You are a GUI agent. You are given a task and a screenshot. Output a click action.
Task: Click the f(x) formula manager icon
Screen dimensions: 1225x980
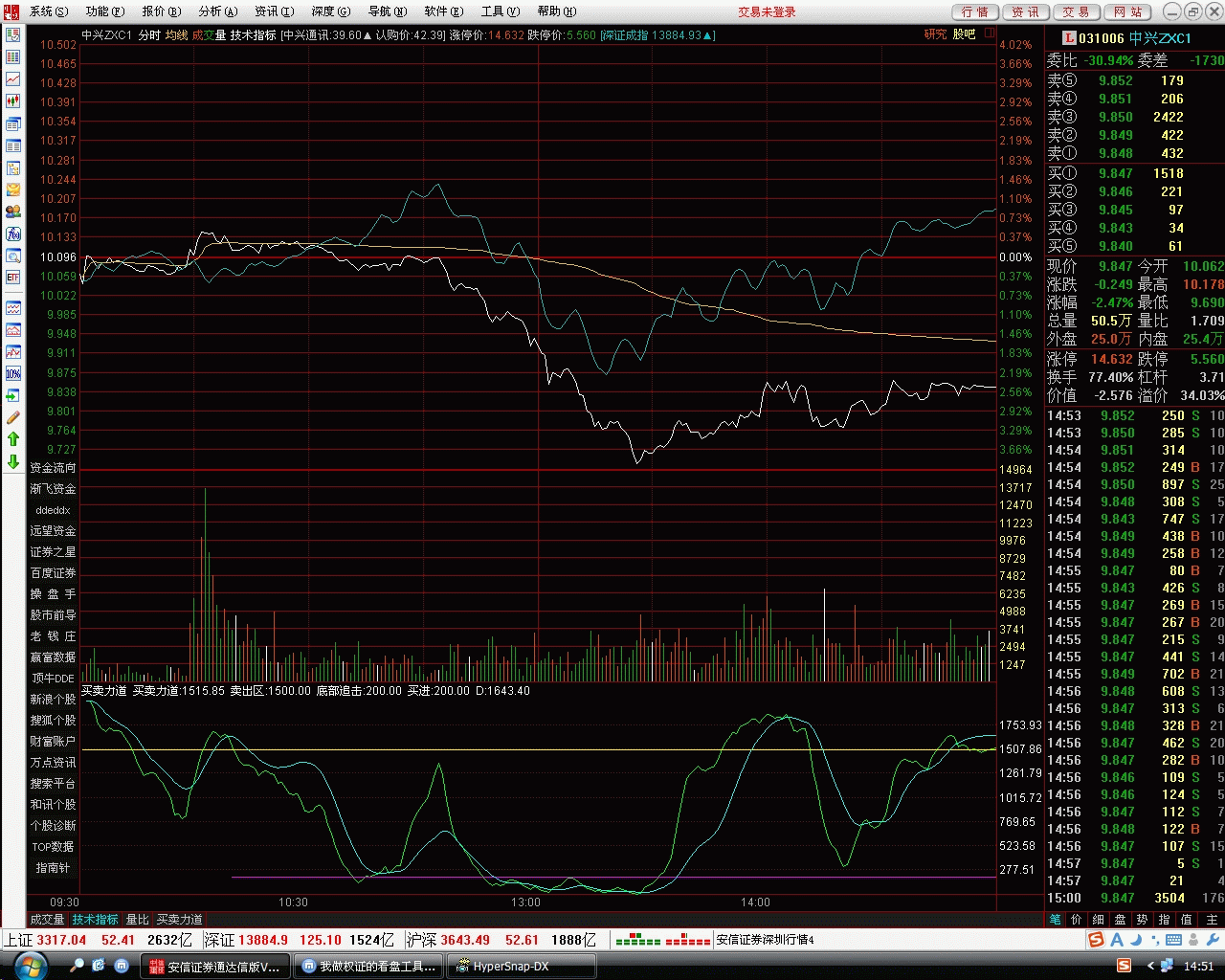pyautogui.click(x=13, y=234)
